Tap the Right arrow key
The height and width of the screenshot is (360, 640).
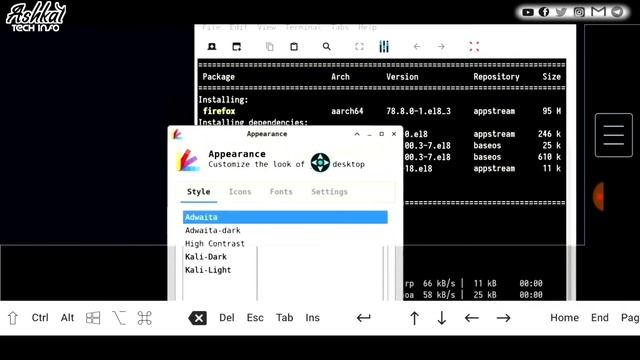[x=503, y=318]
